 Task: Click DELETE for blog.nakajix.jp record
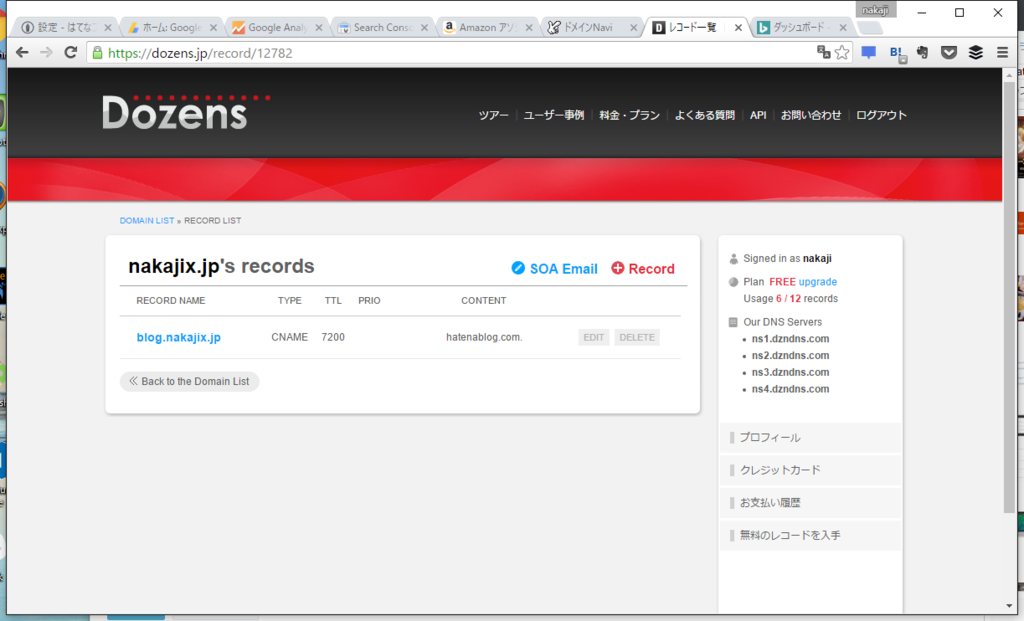click(637, 338)
